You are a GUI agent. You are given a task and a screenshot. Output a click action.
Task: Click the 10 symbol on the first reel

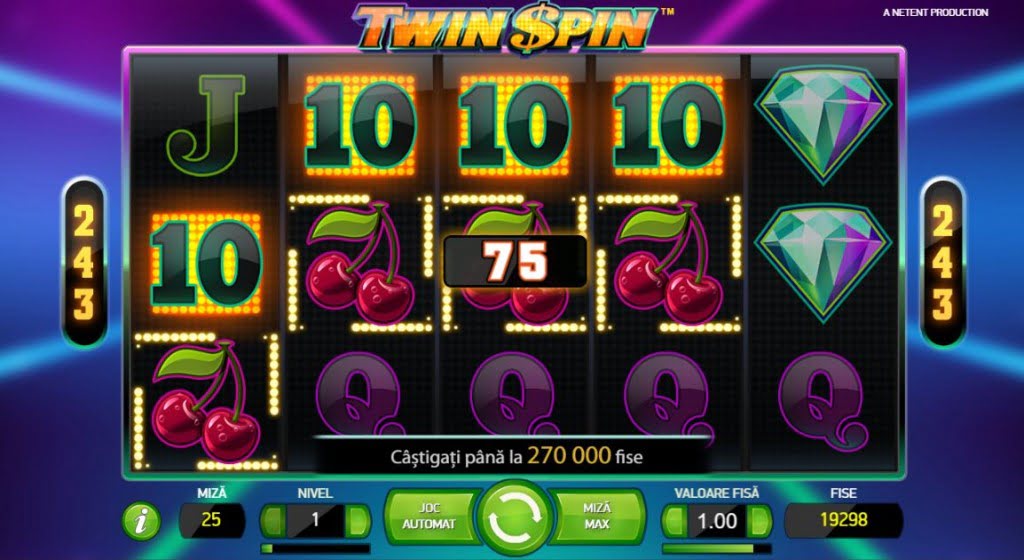tap(206, 263)
